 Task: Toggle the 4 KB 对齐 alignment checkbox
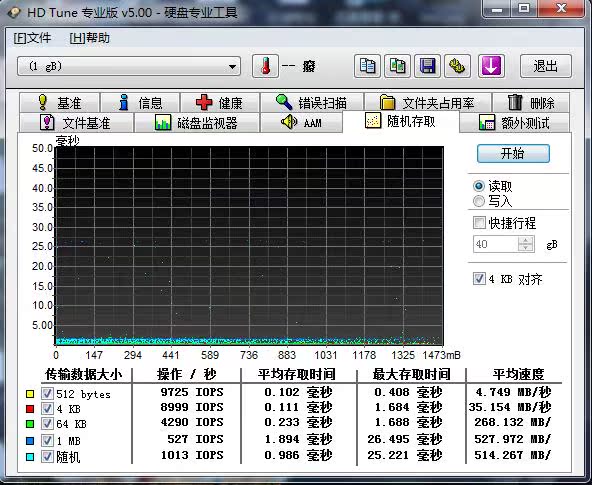pos(479,279)
